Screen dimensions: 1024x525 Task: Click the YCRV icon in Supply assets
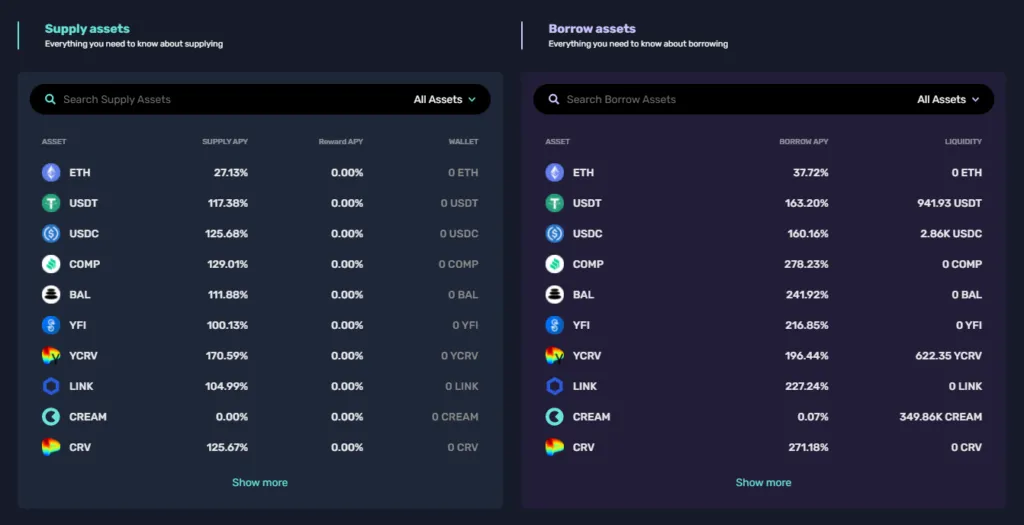(51, 356)
